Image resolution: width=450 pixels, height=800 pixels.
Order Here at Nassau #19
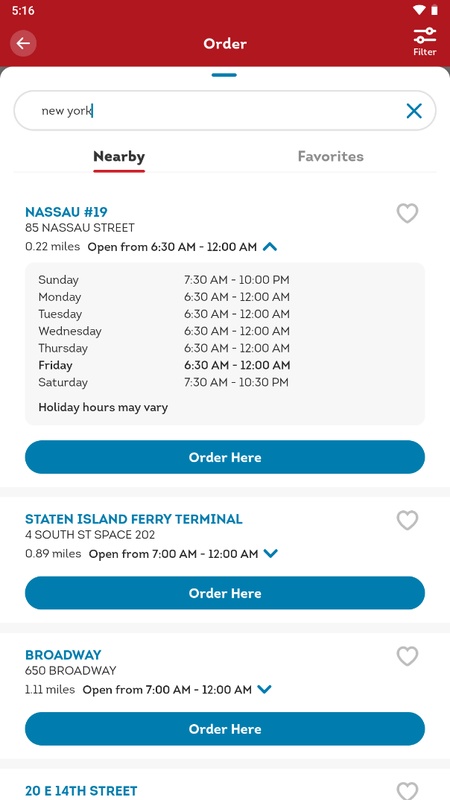pyautogui.click(x=225, y=457)
